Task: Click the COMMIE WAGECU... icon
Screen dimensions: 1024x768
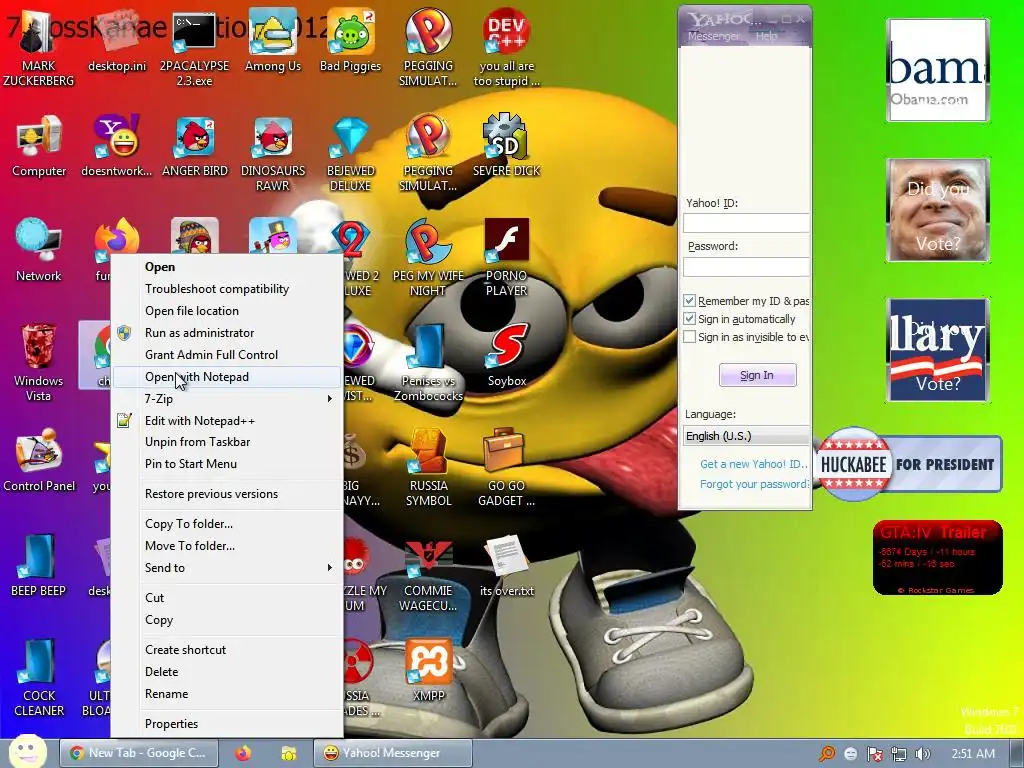Action: 428,575
